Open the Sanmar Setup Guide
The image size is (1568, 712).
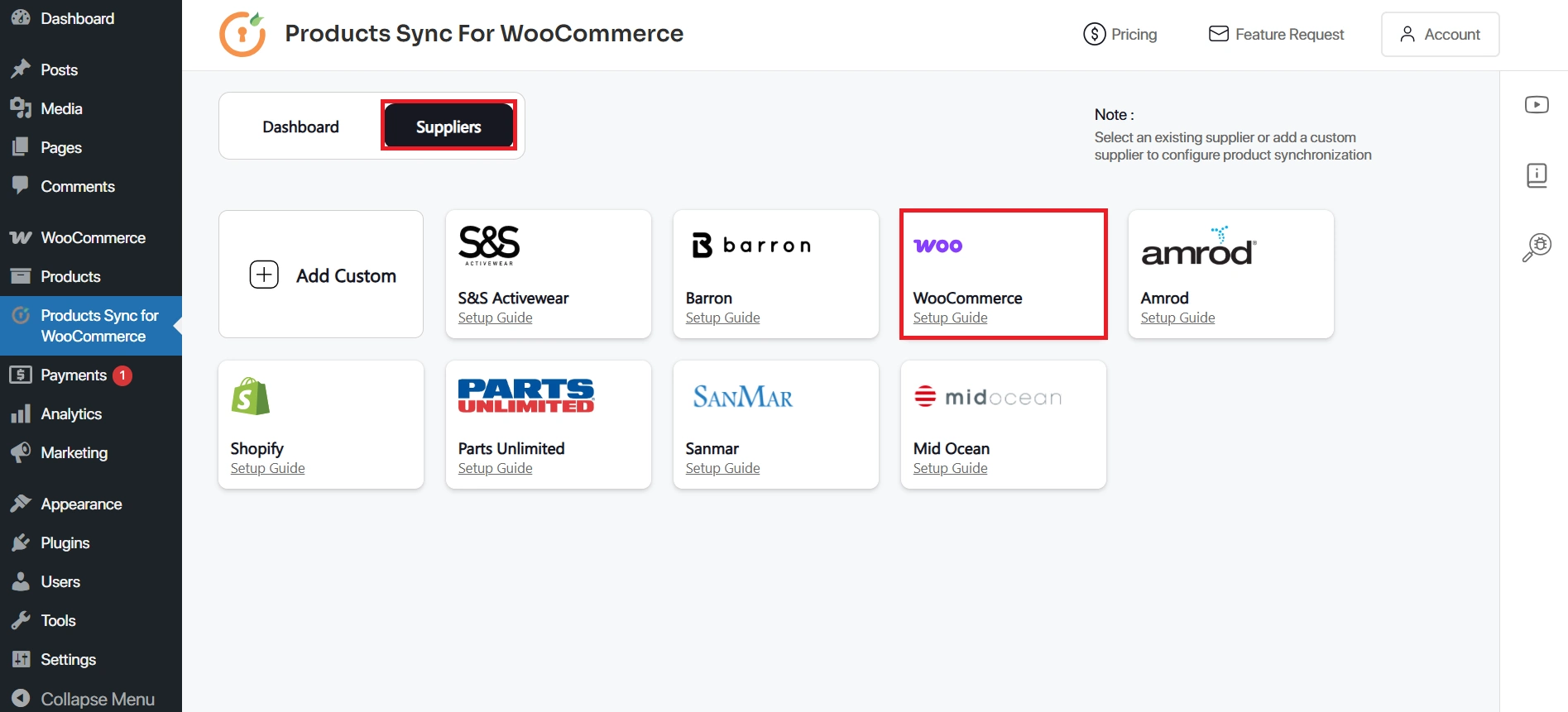722,467
